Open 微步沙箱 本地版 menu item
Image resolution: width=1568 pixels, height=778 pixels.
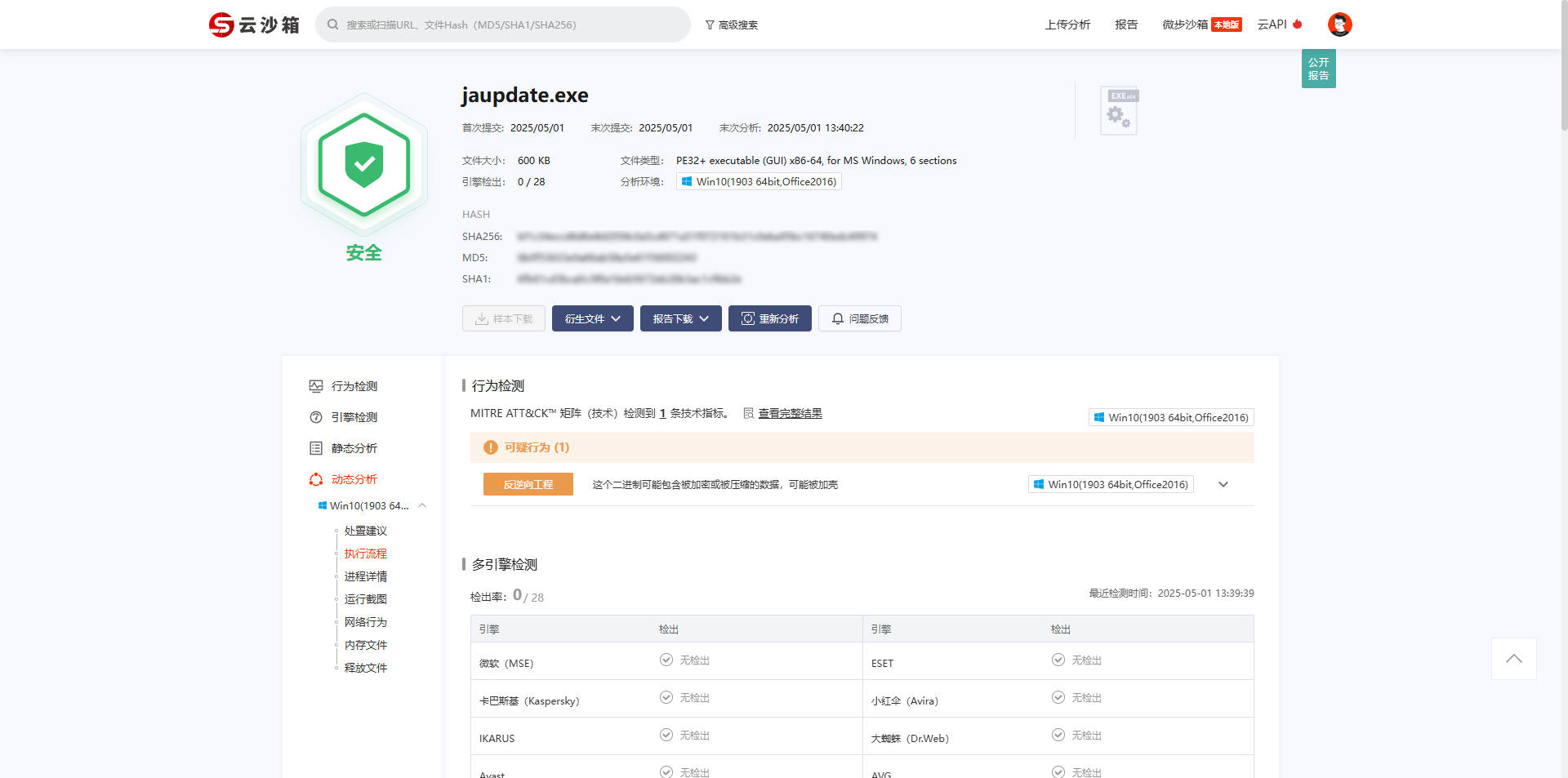pyautogui.click(x=1201, y=24)
